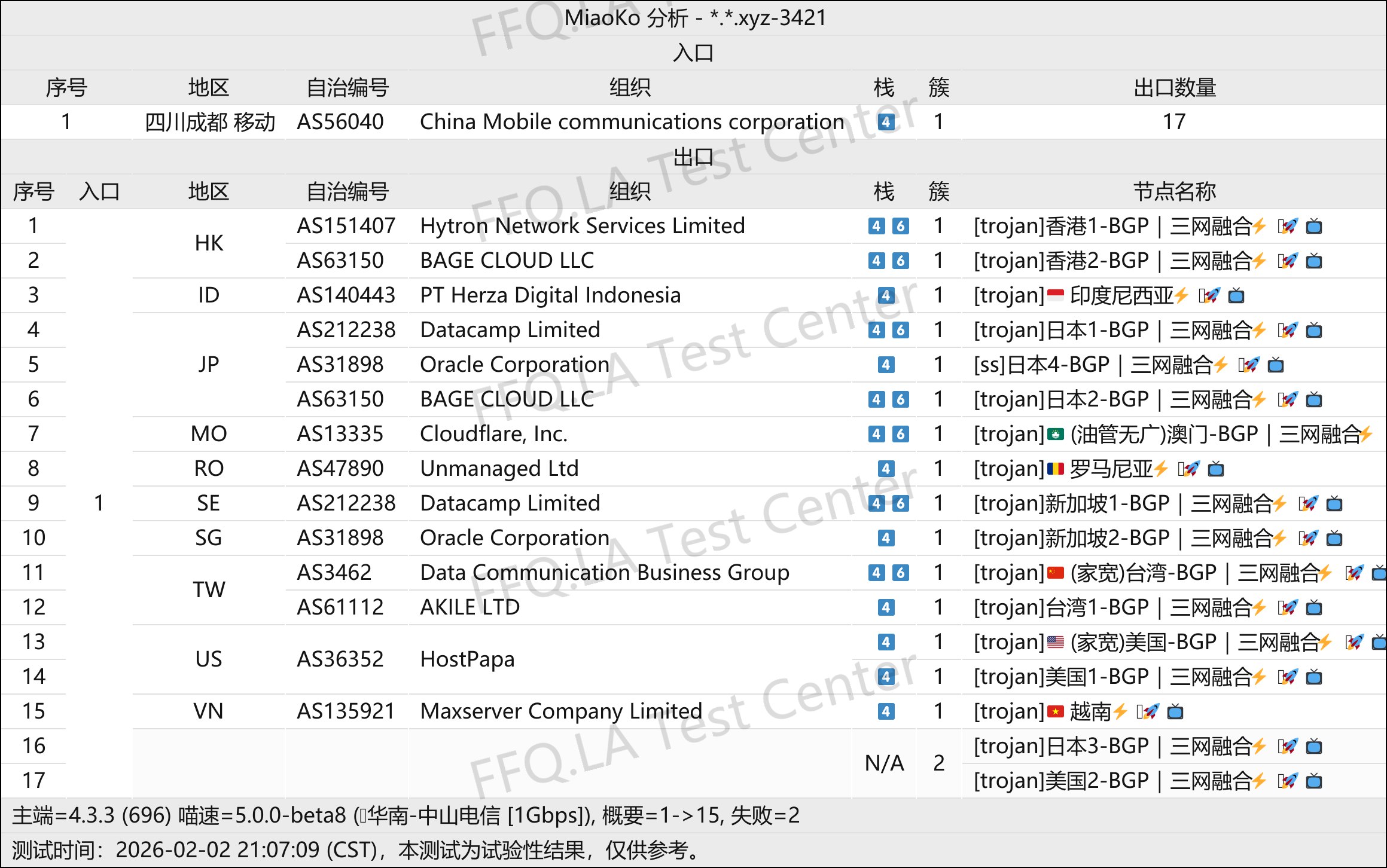Viewport: 1387px width, 868px height.
Task: Click the rocket icon in the 香港2-BGP row
Action: click(1290, 261)
